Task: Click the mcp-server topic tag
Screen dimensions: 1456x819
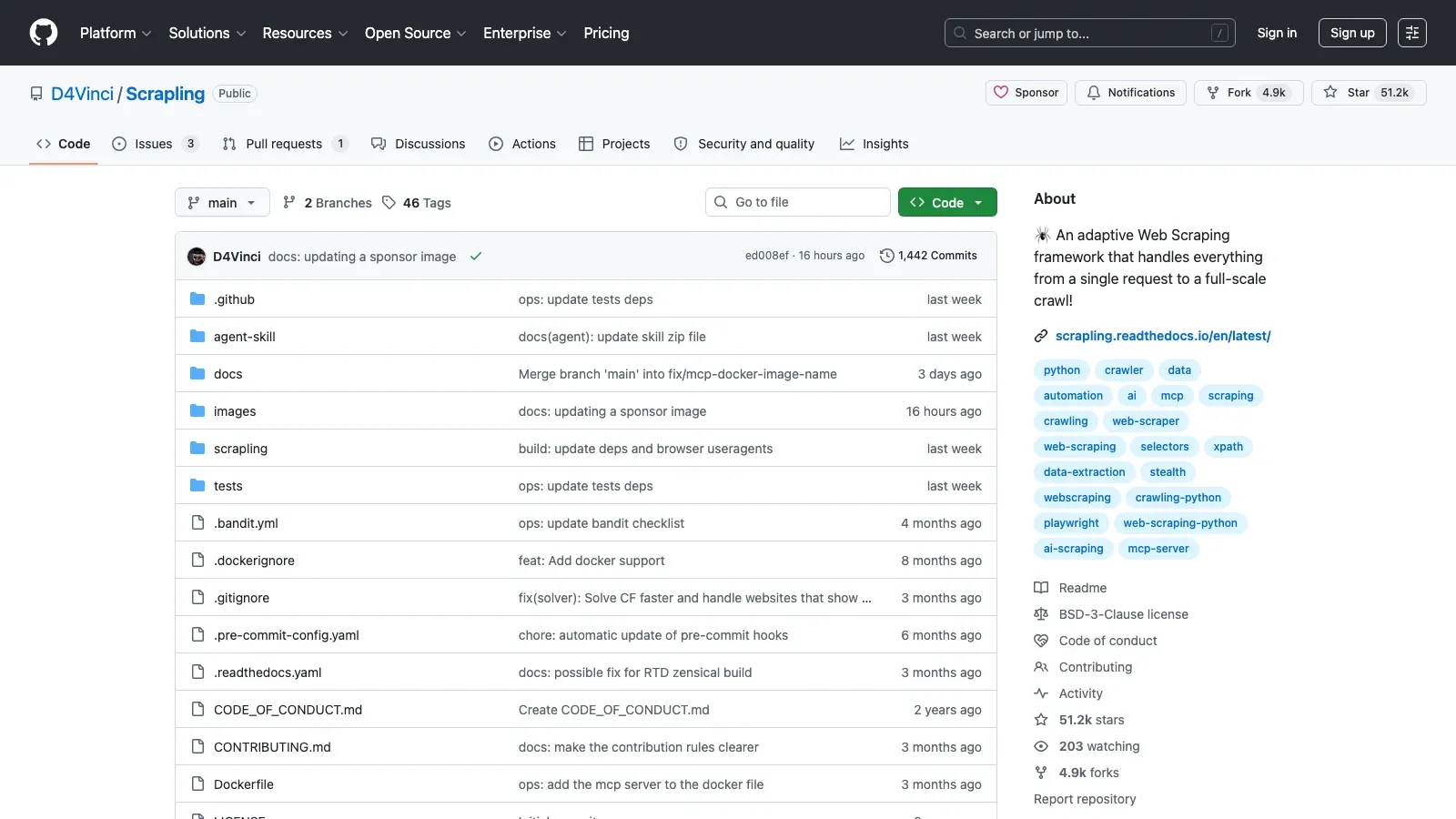Action: (x=1158, y=549)
